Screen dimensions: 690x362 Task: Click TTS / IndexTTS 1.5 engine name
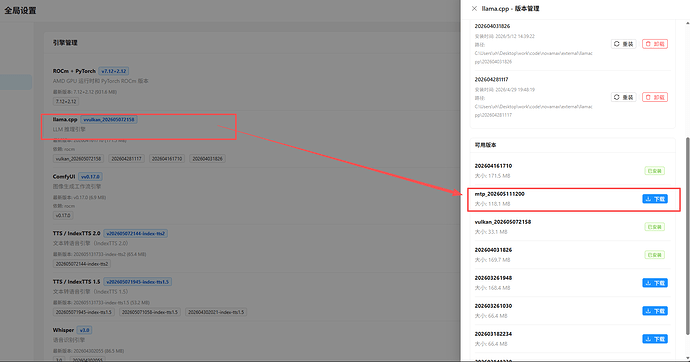click(77, 282)
